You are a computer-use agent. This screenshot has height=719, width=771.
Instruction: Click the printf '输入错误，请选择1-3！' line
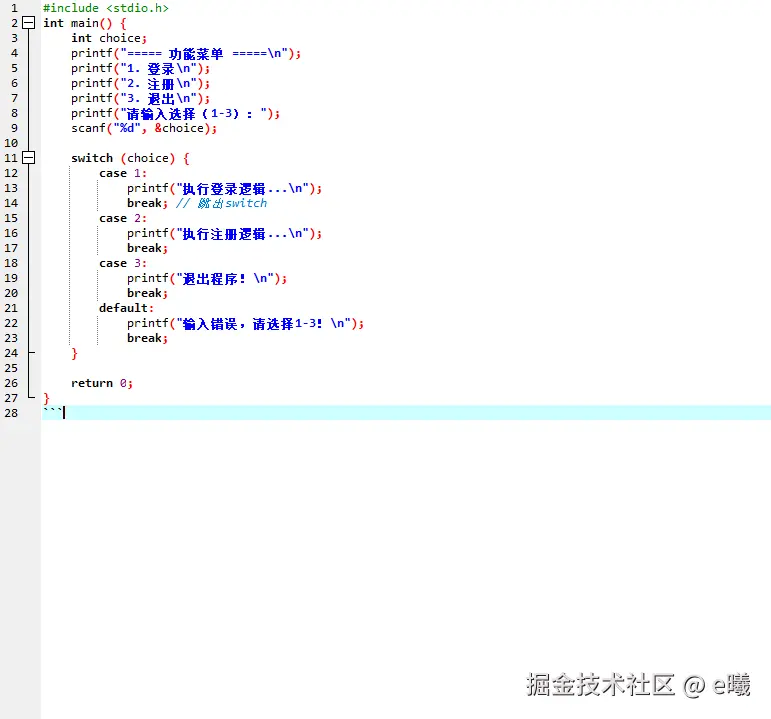point(245,323)
